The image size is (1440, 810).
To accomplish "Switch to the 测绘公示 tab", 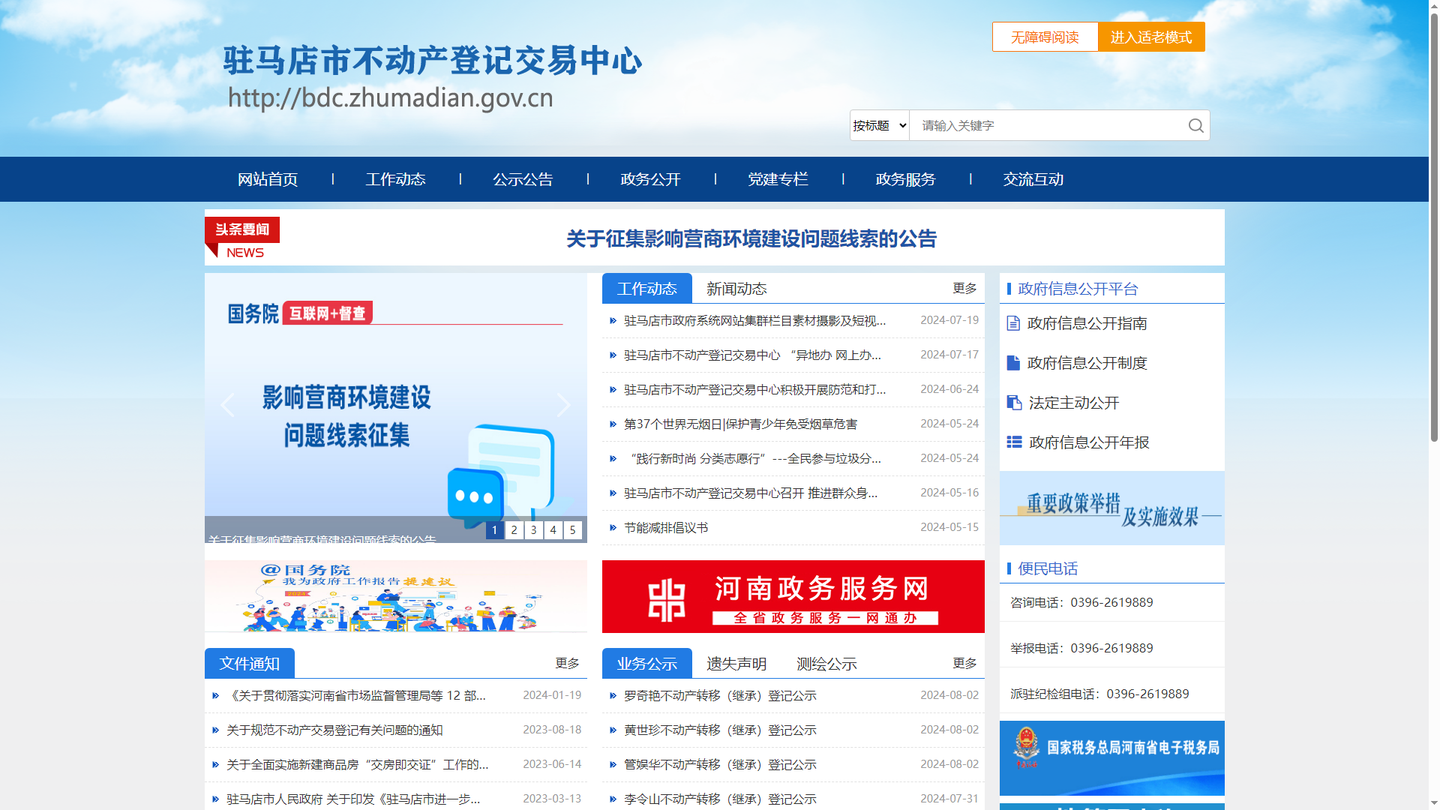I will click(827, 663).
